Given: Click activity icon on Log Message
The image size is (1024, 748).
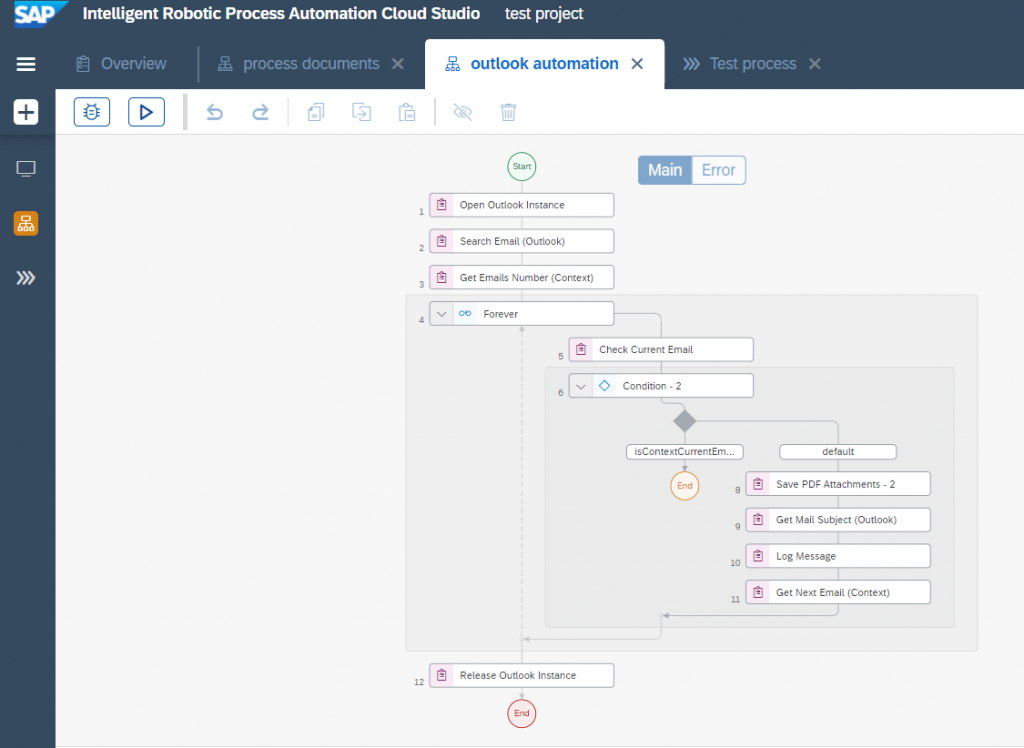Looking at the screenshot, I should pos(758,556).
